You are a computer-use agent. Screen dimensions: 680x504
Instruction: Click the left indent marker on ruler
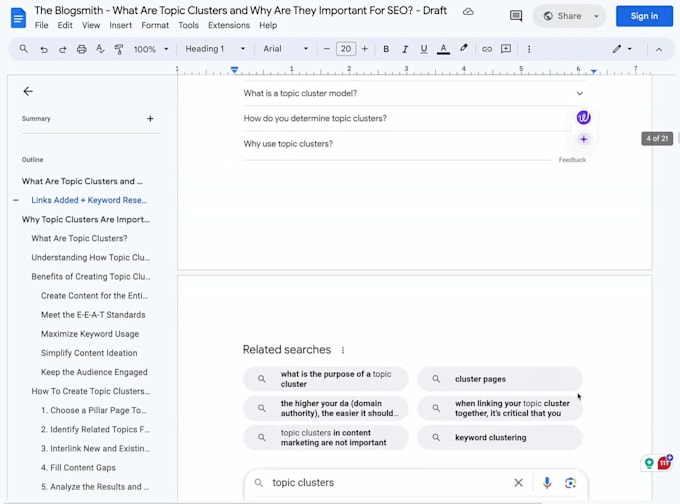coord(234,69)
